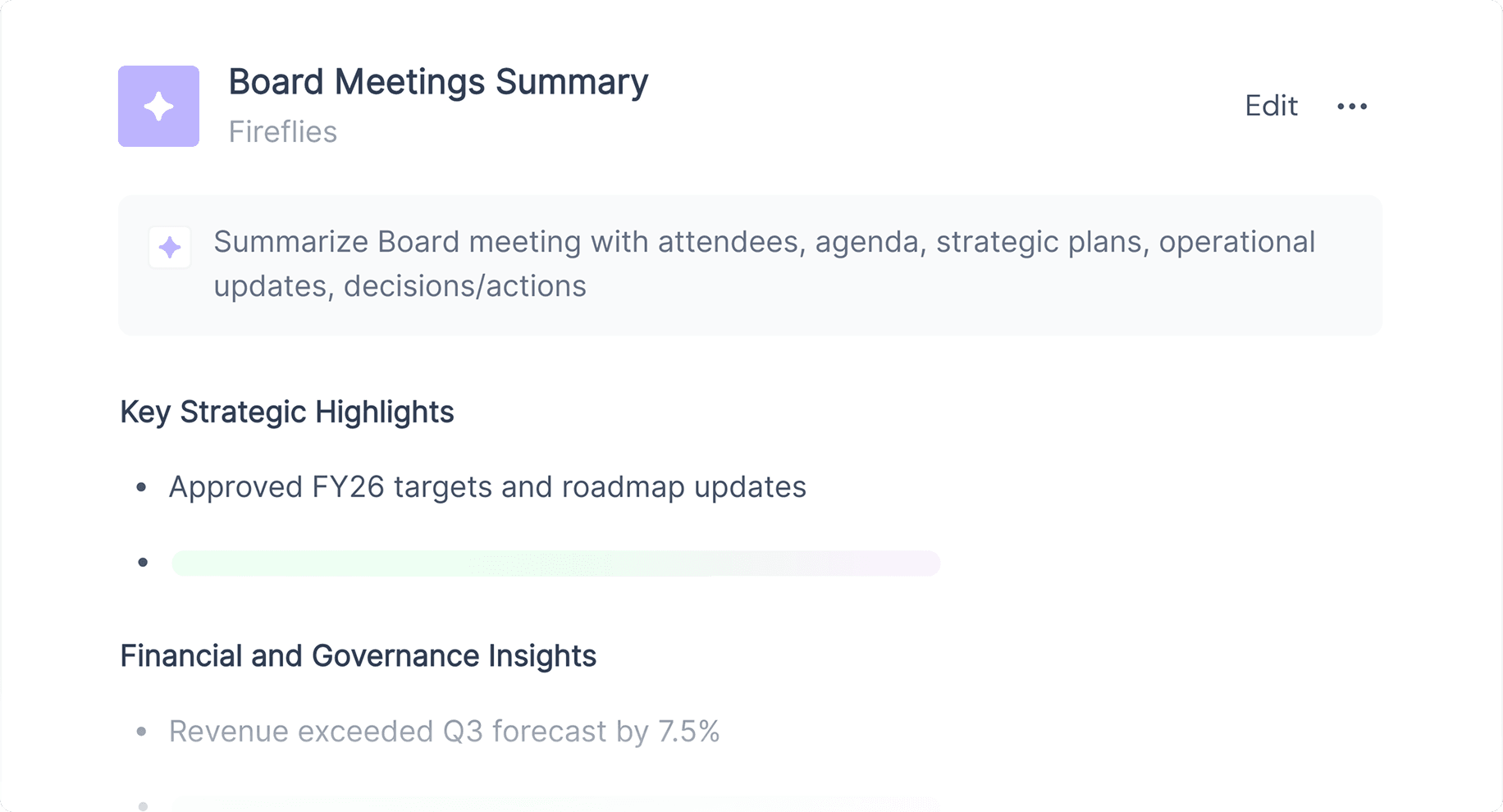This screenshot has width=1503, height=812.
Task: Select Financial and Governance Insights heading
Action: tap(358, 656)
